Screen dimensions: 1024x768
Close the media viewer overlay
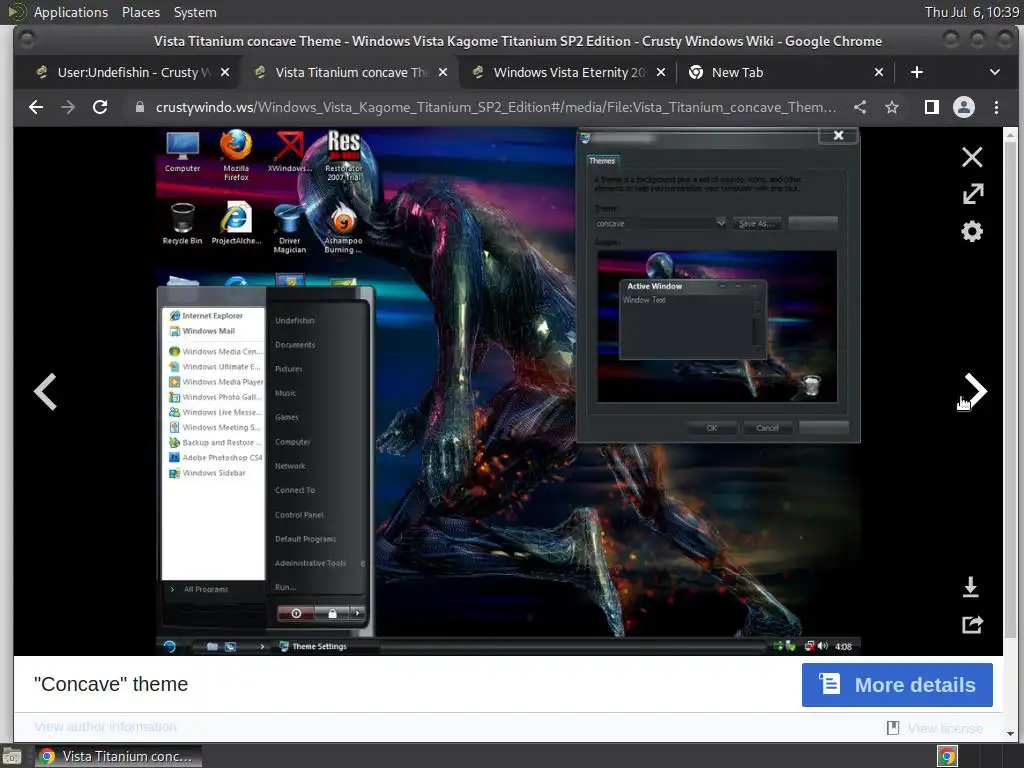(972, 157)
